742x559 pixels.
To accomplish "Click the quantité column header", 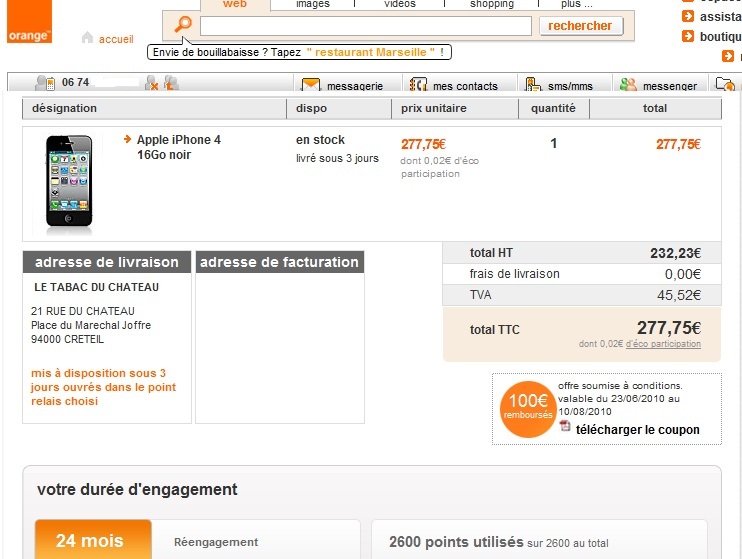I will (553, 108).
